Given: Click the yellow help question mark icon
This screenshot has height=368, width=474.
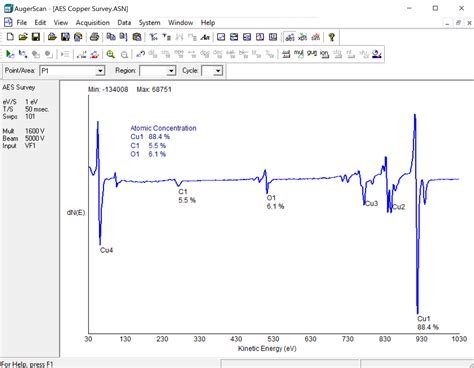Looking at the screenshot, I should click(332, 37).
